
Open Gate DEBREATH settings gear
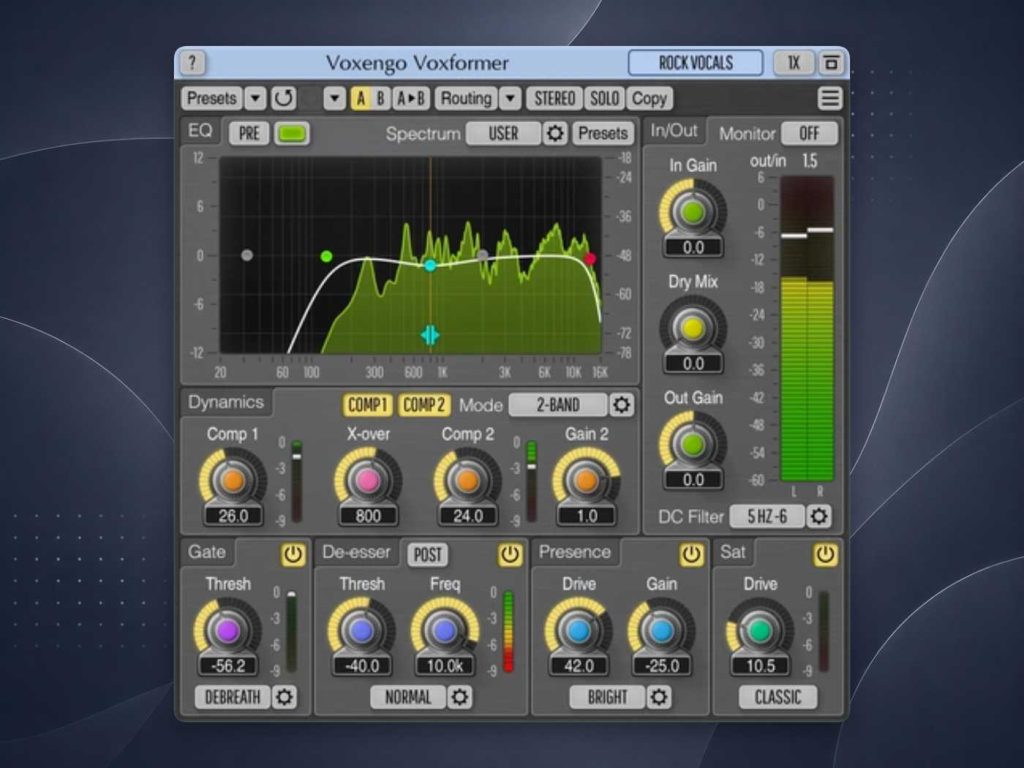(x=284, y=697)
